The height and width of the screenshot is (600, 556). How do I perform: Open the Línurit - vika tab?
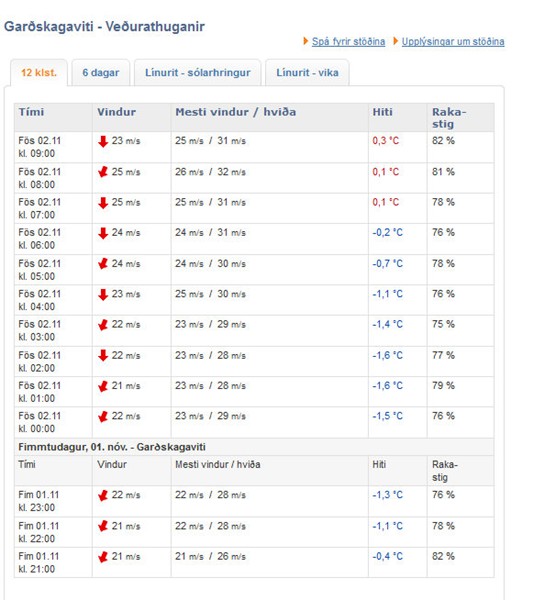coord(307,73)
